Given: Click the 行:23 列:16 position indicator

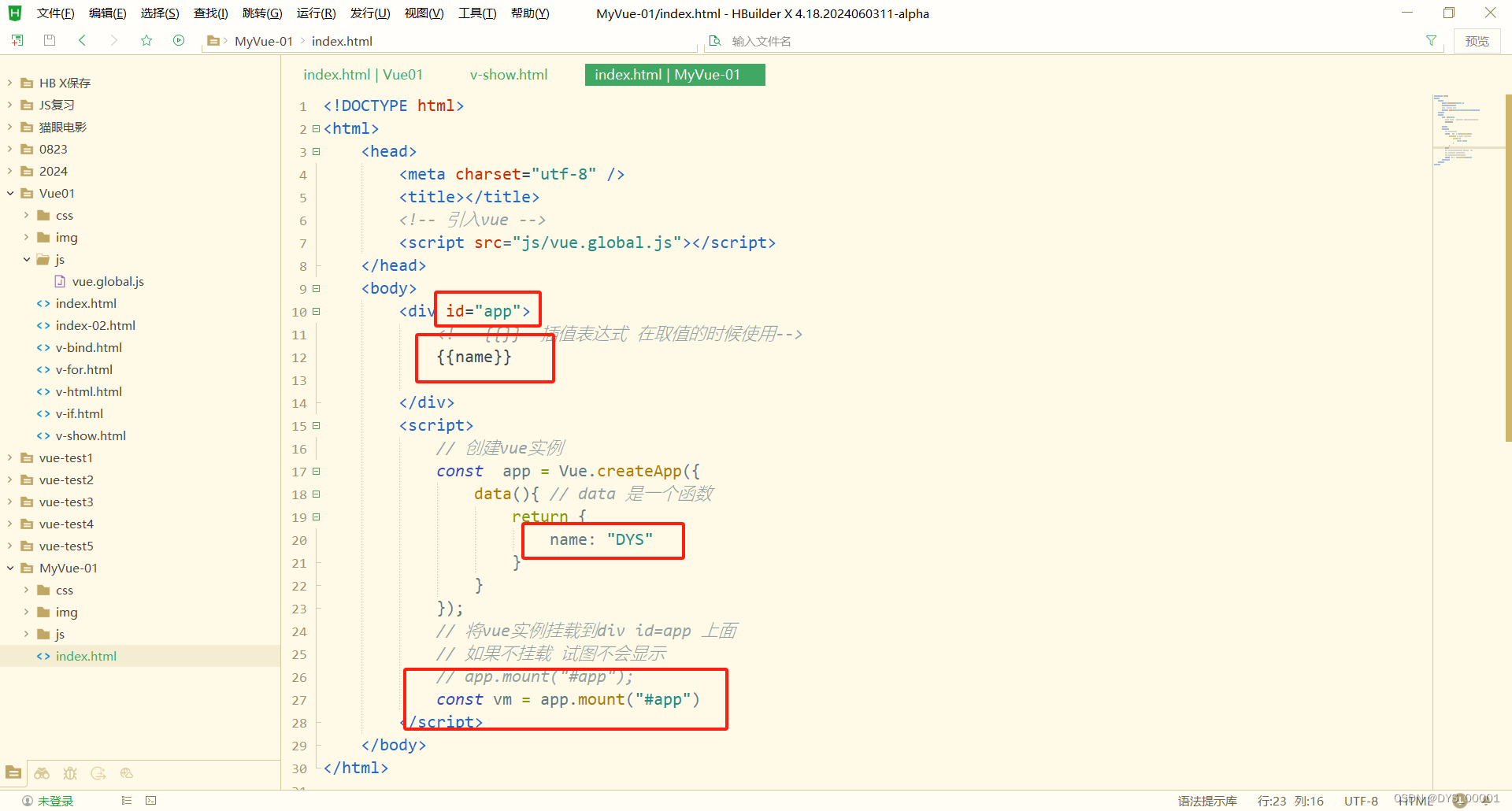Looking at the screenshot, I should point(1290,801).
